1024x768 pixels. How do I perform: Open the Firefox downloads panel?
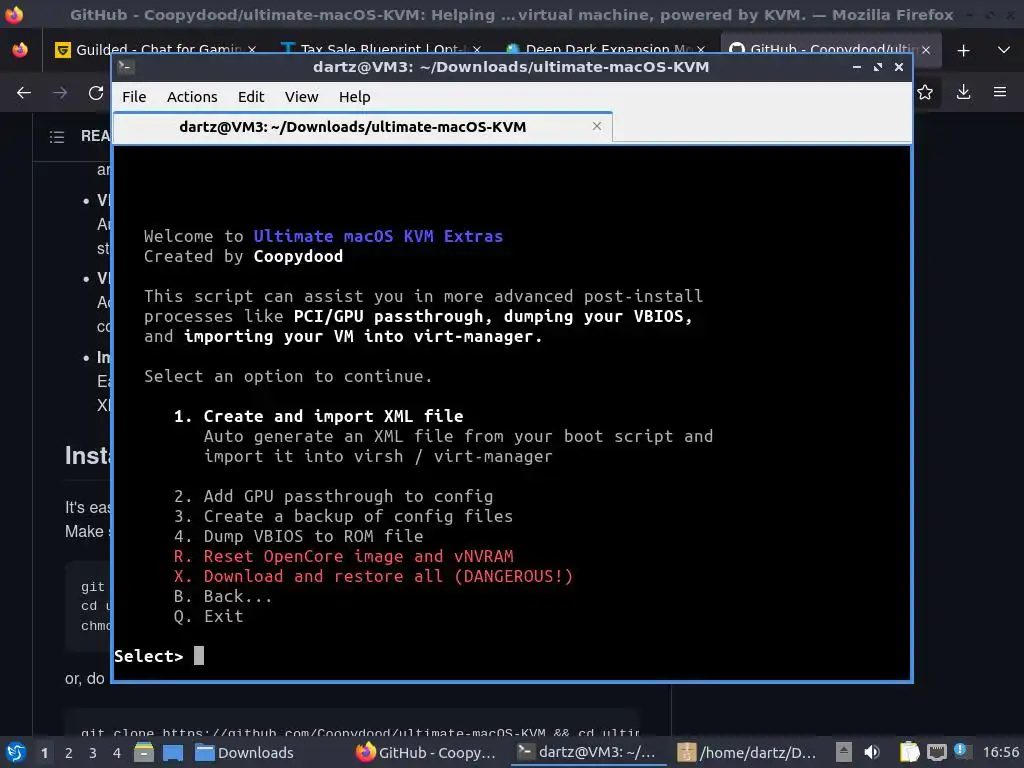[963, 93]
